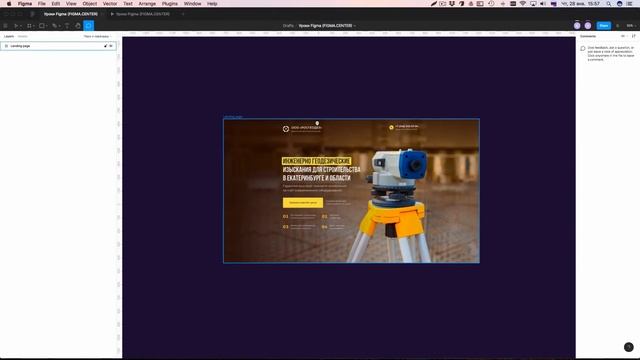Open the File menu
The height and width of the screenshot is (360, 640).
pos(42,4)
